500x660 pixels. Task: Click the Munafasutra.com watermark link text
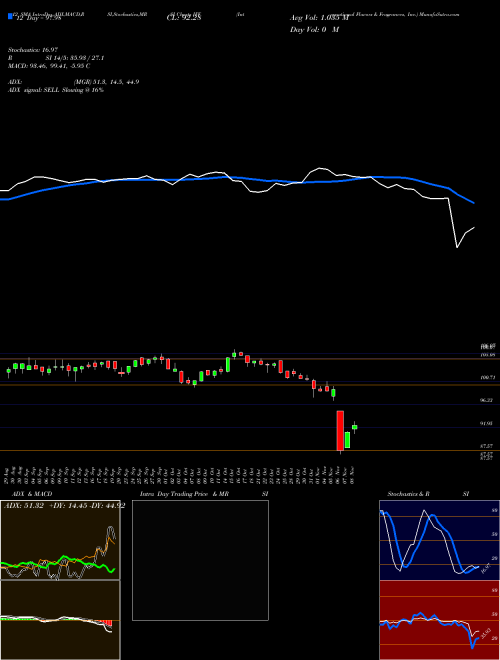point(439,14)
